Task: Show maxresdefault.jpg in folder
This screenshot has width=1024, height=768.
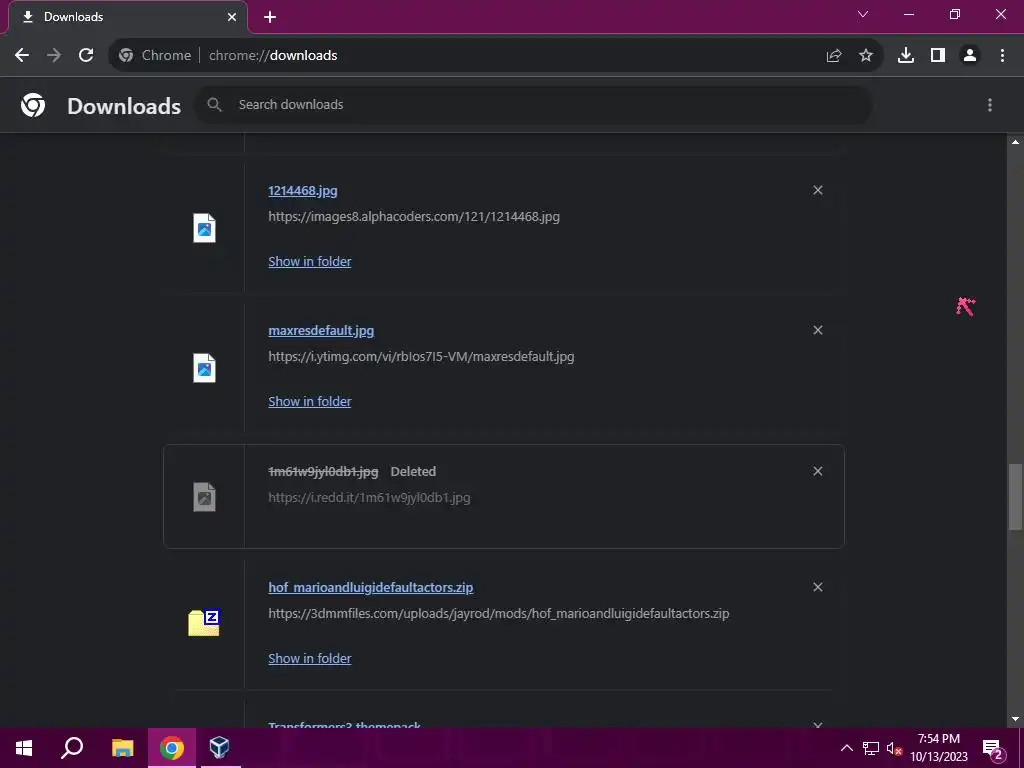Action: pos(310,401)
